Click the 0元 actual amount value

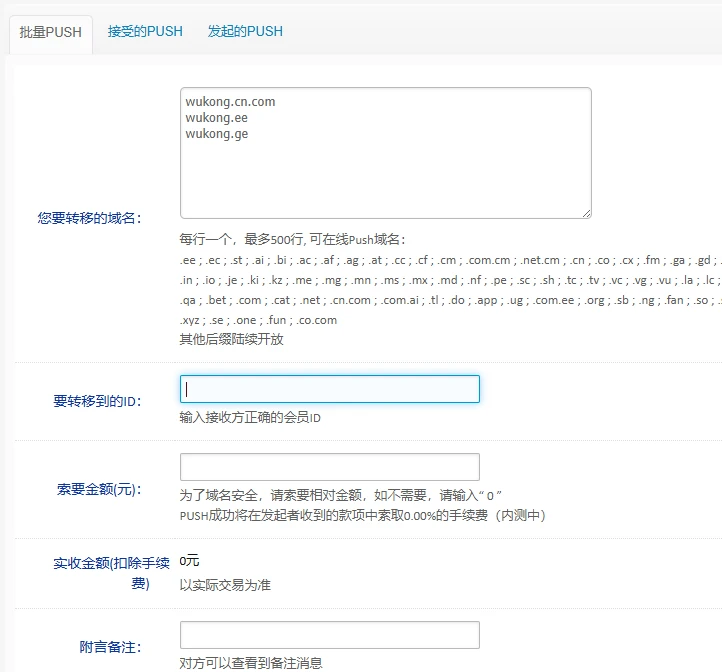[189, 560]
